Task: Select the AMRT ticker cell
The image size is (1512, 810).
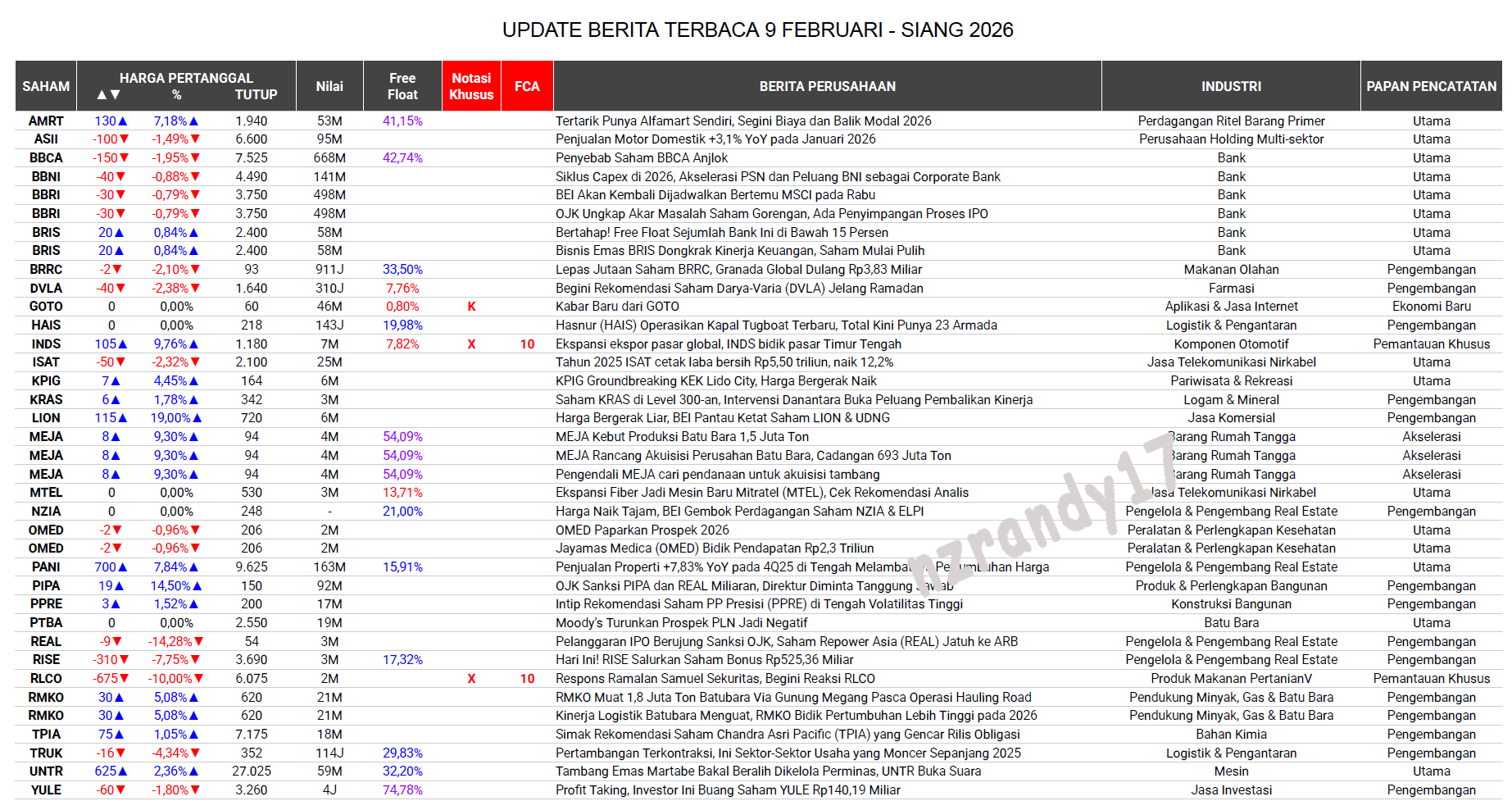Action: [46, 121]
